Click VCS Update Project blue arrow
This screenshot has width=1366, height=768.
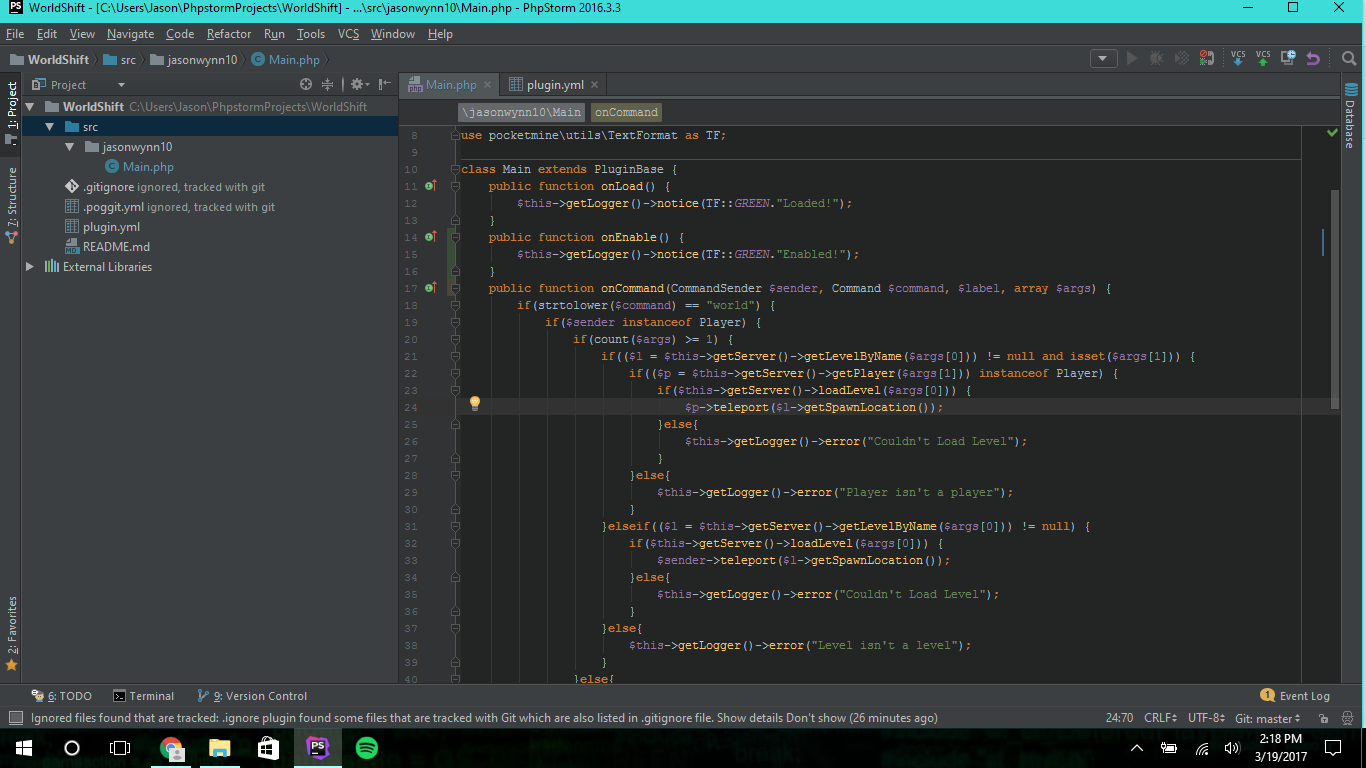(1238, 59)
